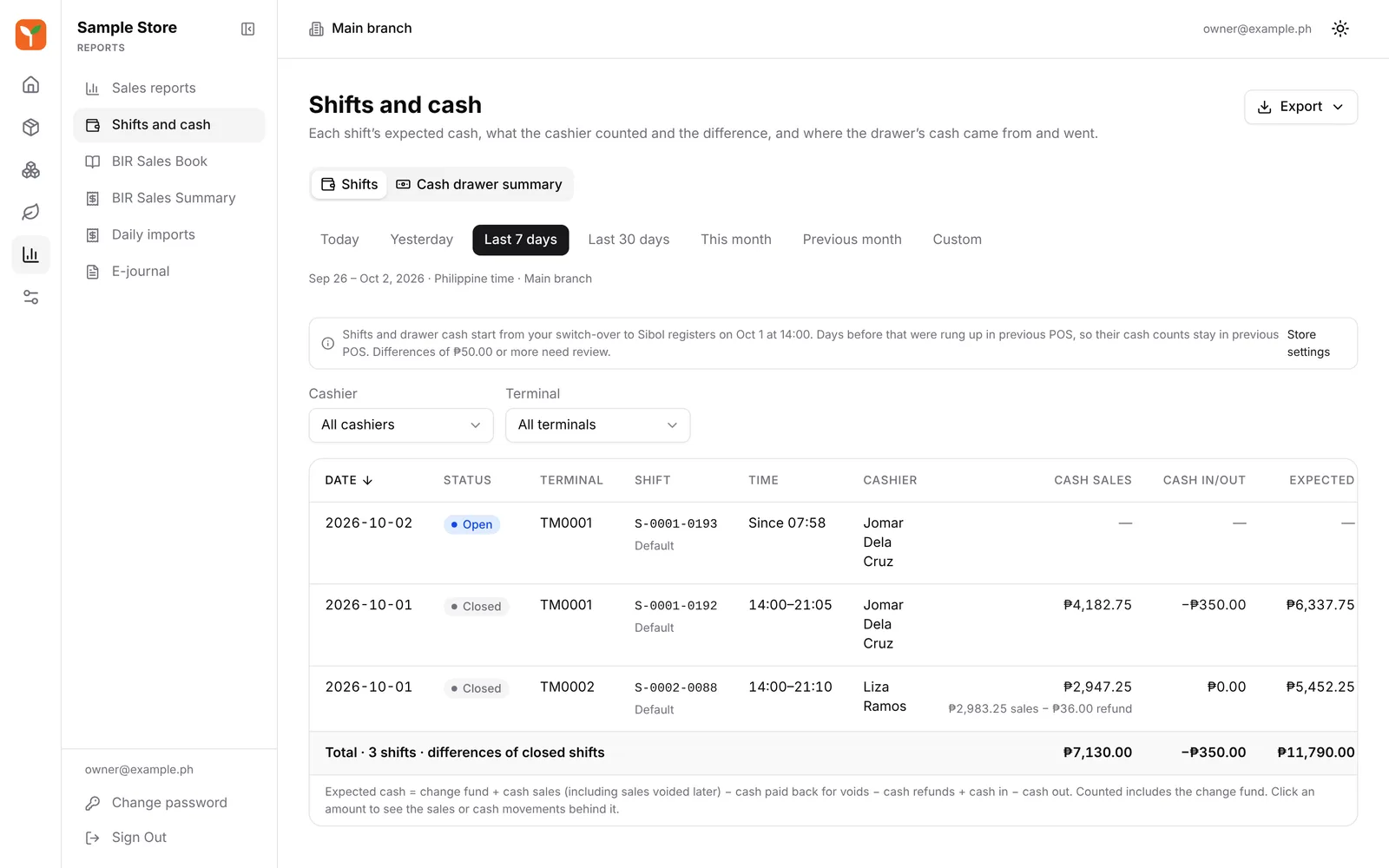
Task: Click the −₱350.00 cash in/out for S-0001-0192
Action: (1214, 605)
